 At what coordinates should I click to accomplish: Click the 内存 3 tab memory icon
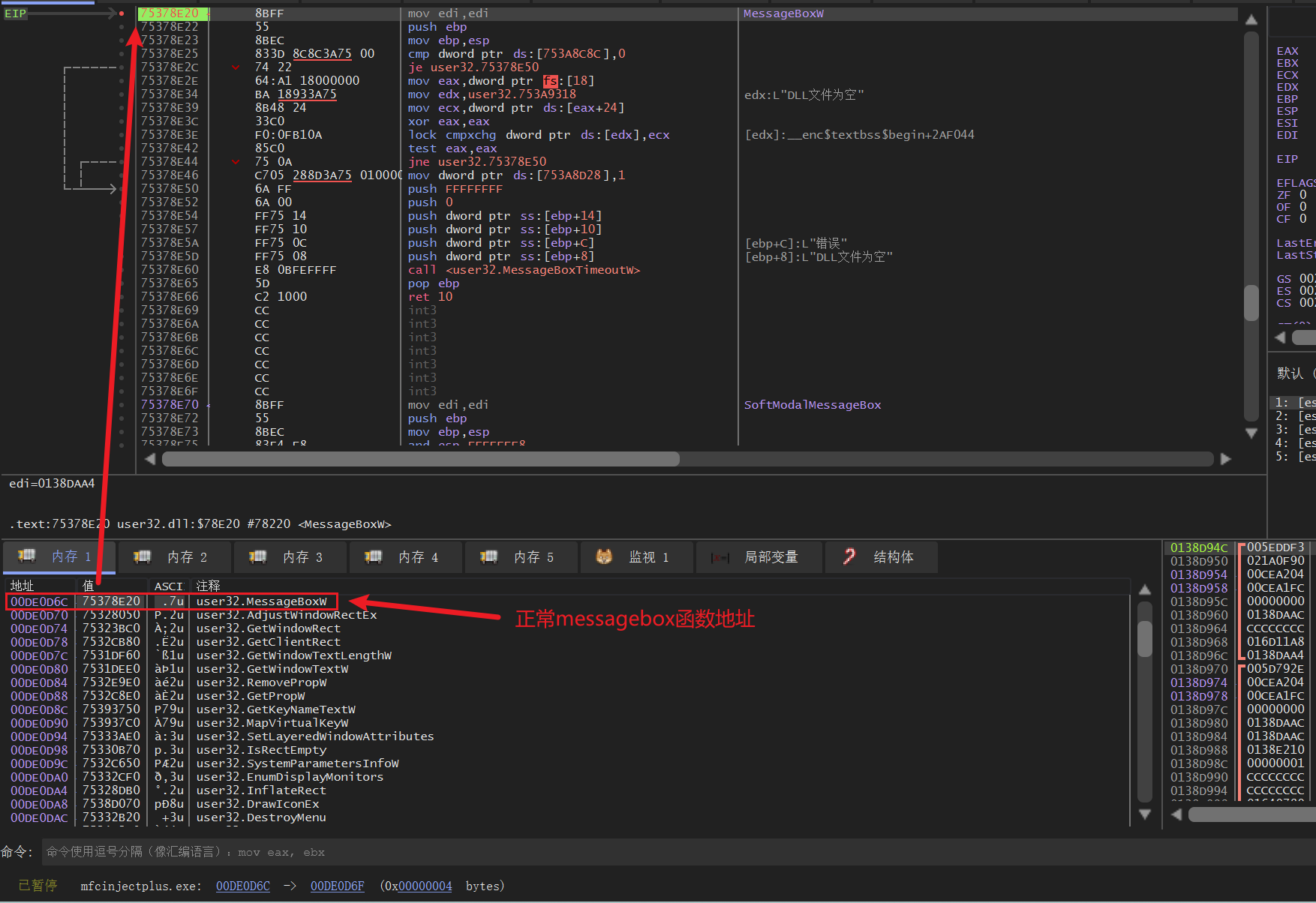point(258,556)
